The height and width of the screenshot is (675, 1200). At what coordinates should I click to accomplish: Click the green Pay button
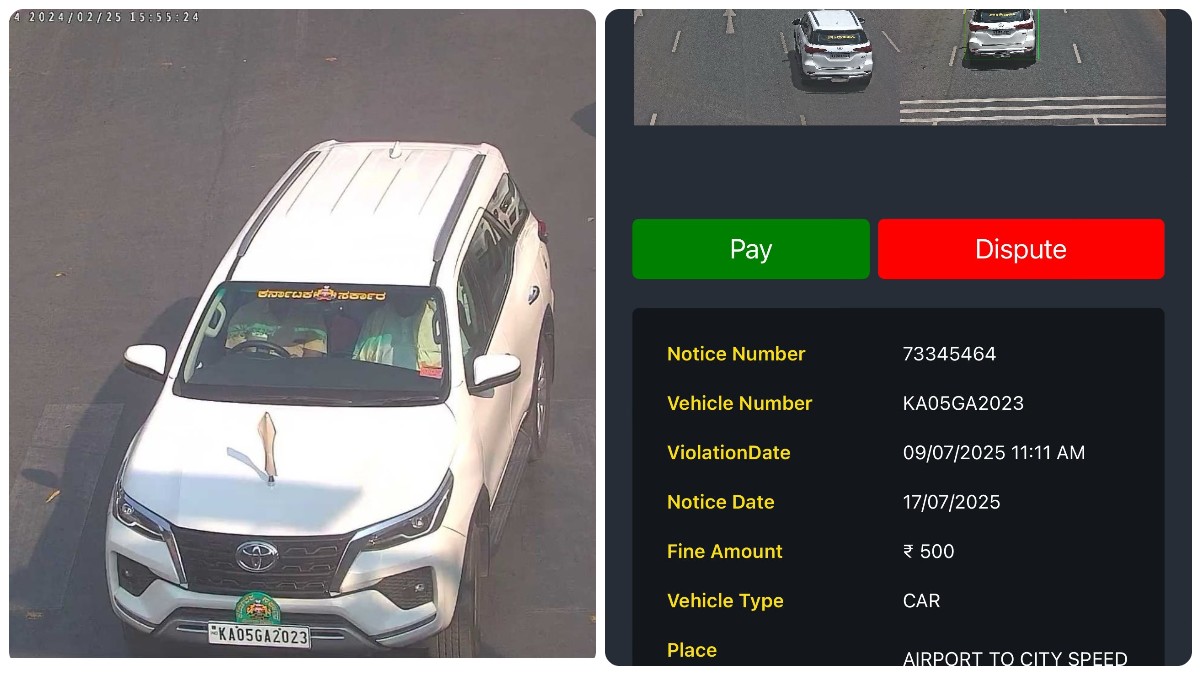(x=751, y=249)
